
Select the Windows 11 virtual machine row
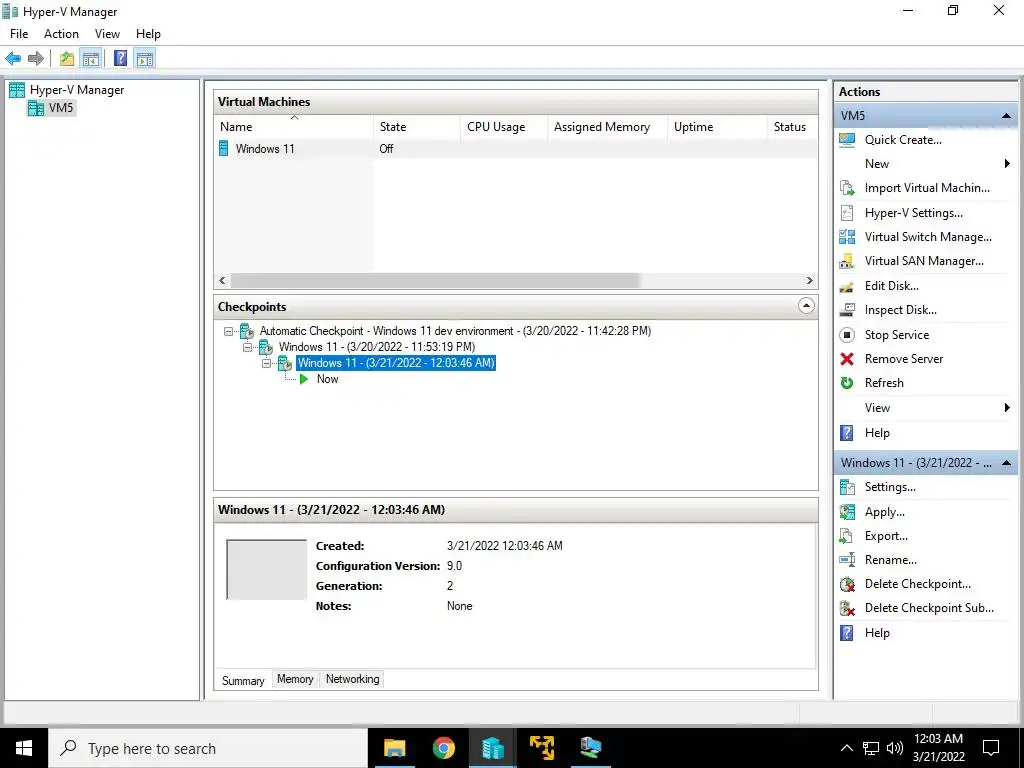515,149
